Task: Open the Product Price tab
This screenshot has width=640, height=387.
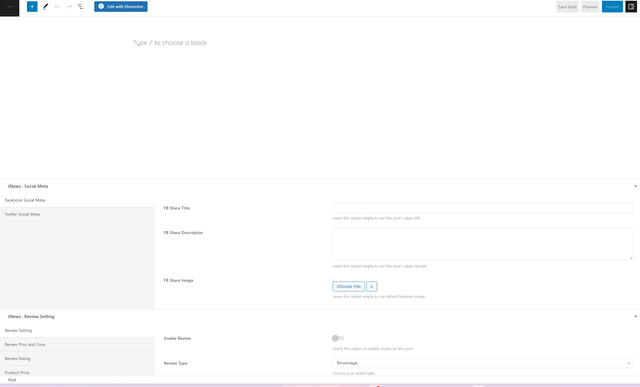Action: tap(77, 371)
